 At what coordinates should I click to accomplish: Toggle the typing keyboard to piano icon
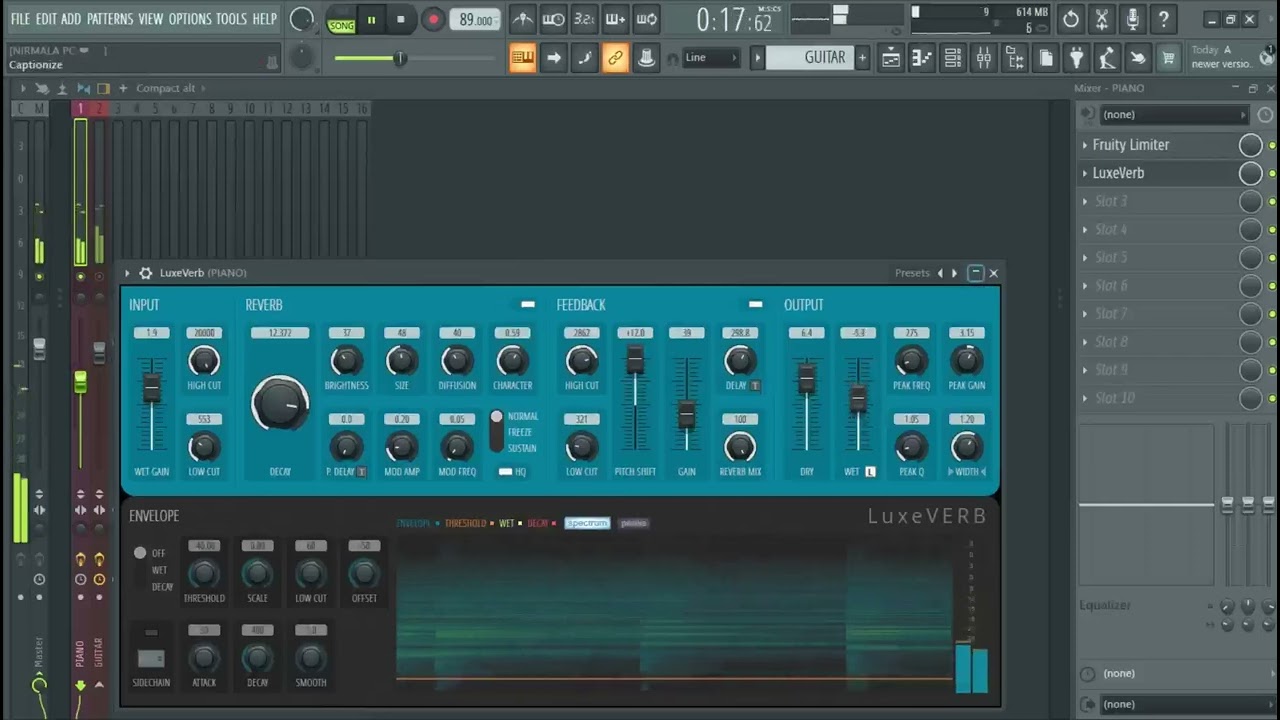pyautogui.click(x=522, y=58)
